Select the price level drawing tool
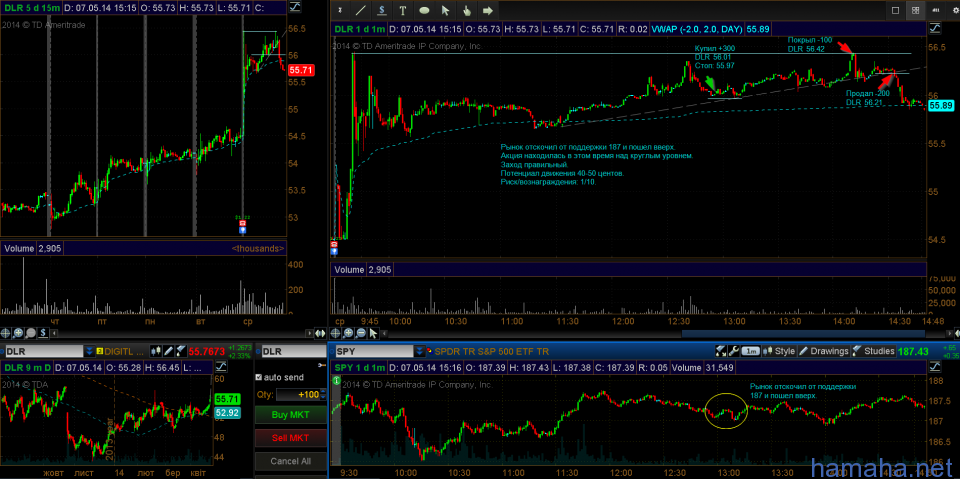The width and height of the screenshot is (960, 479). (382, 10)
